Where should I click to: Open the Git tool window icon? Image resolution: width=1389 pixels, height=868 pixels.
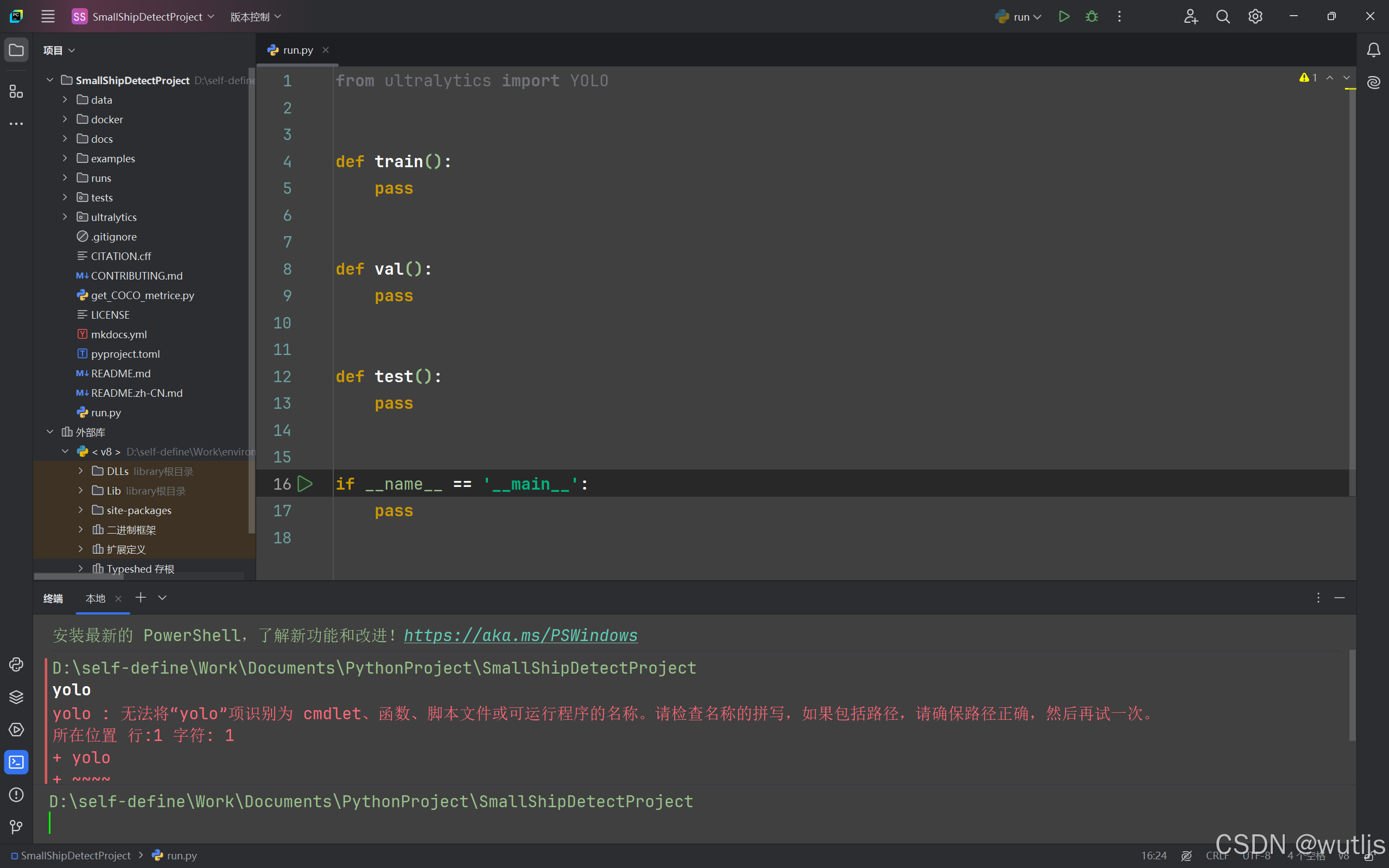click(16, 827)
